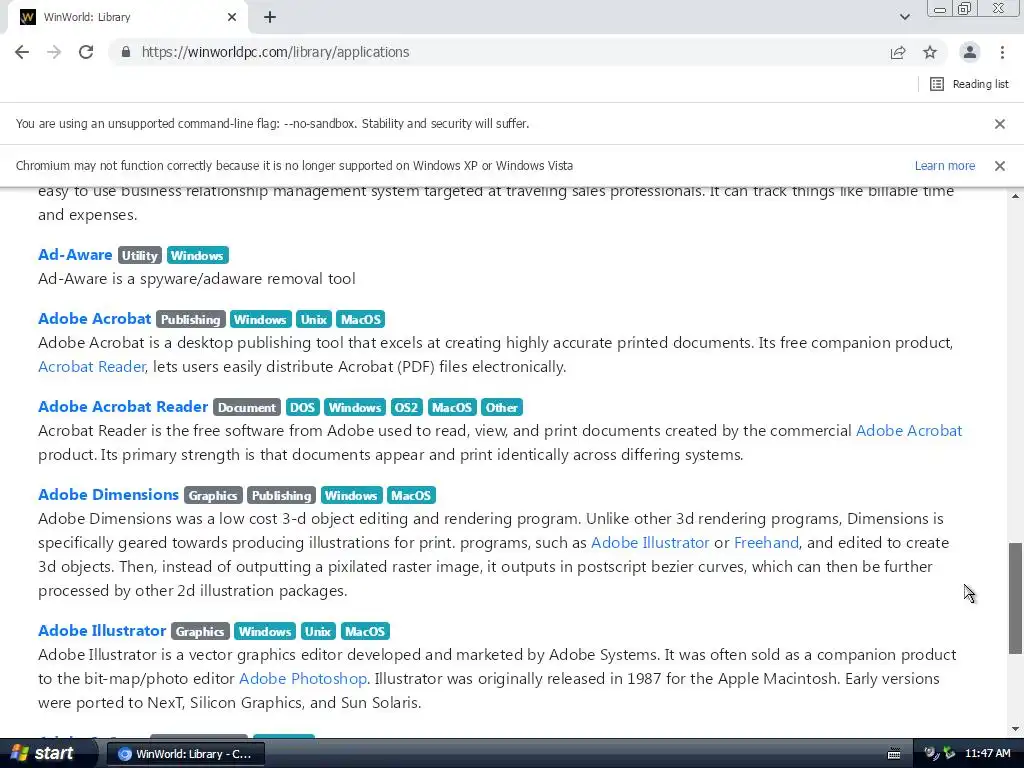
Task: Click the keyboard tray icon
Action: point(894,754)
